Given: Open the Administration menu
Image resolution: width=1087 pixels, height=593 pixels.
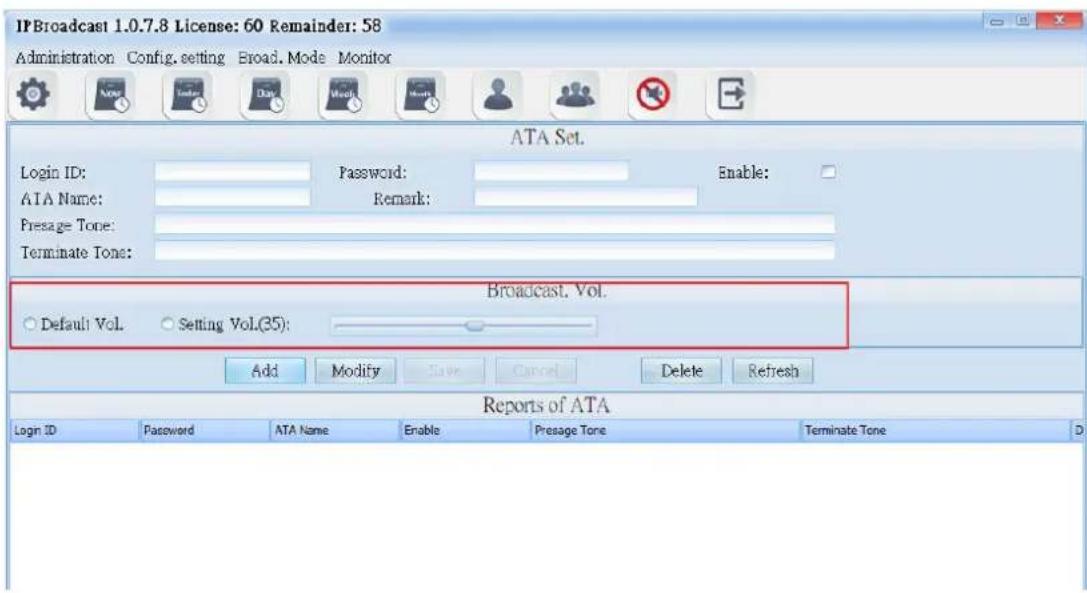Looking at the screenshot, I should pyautogui.click(x=64, y=58).
